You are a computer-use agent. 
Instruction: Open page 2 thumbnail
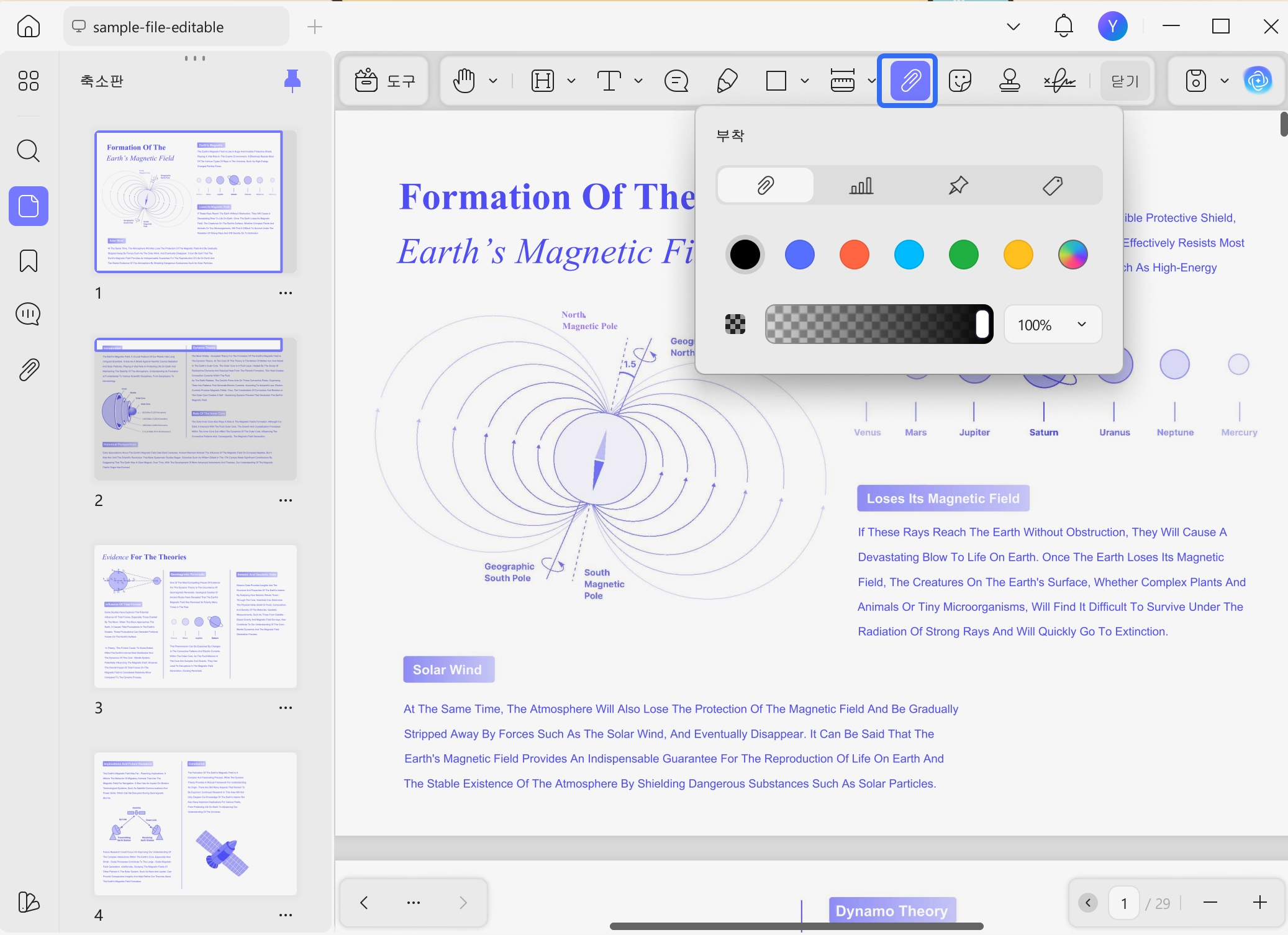point(196,409)
